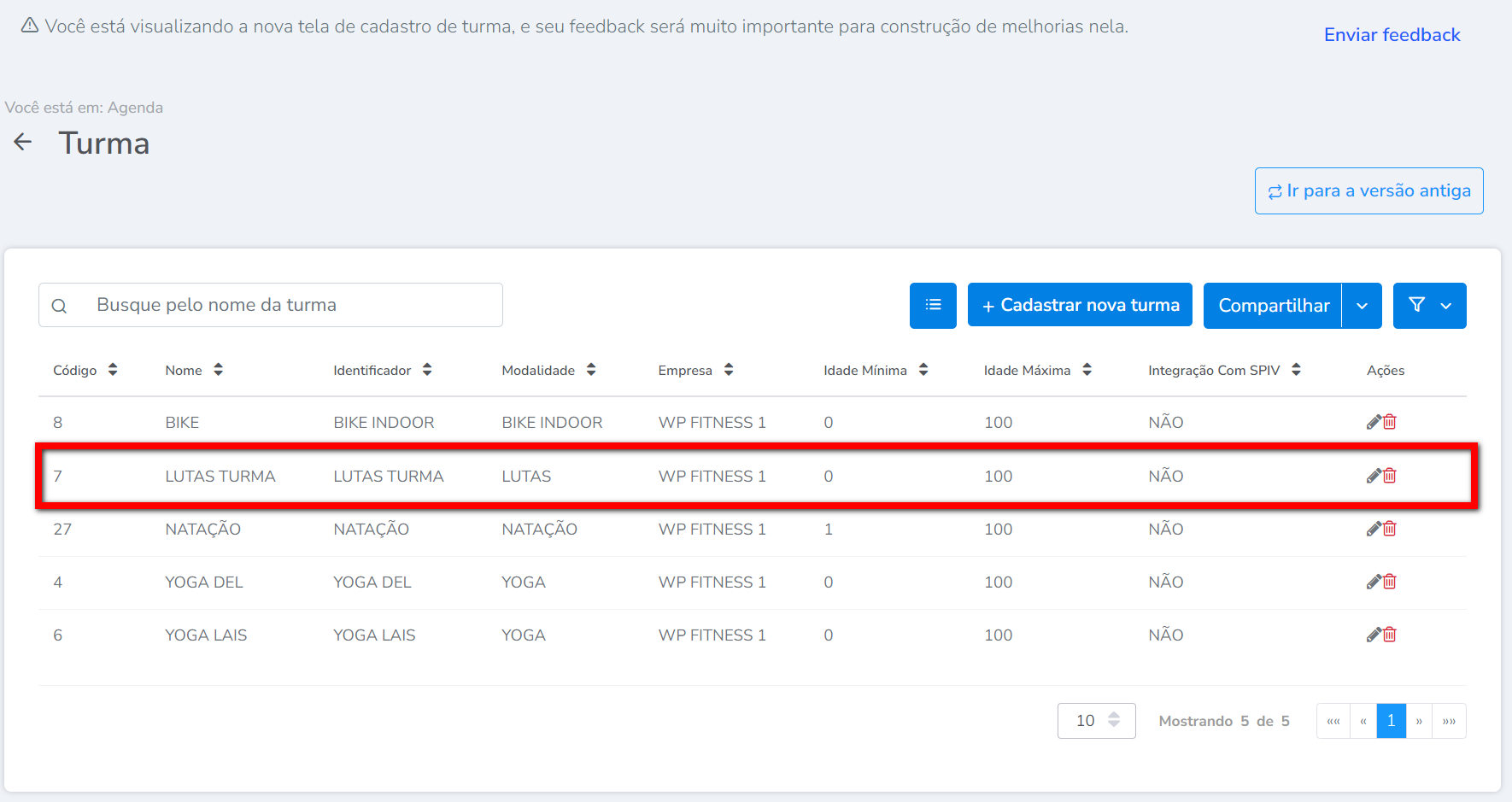
Task: Delete the YOGA LAIS class trash icon
Action: click(1390, 635)
